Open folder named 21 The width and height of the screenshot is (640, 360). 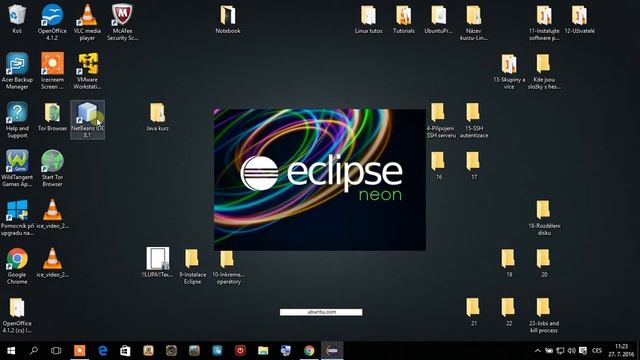pyautogui.click(x=474, y=312)
